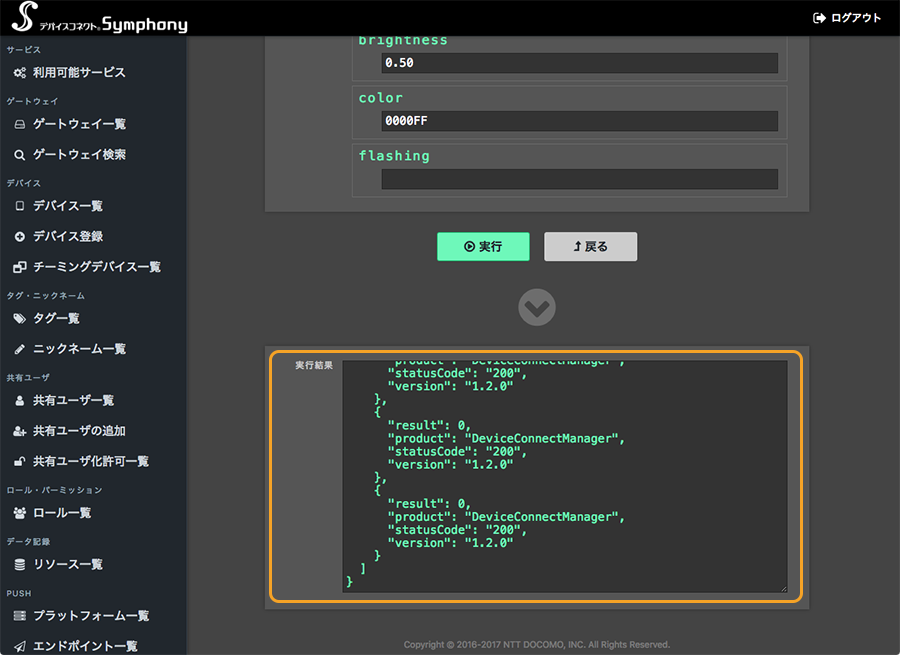Click the server icon beside プラットフォーム一覧
The image size is (900, 655).
tap(20, 615)
